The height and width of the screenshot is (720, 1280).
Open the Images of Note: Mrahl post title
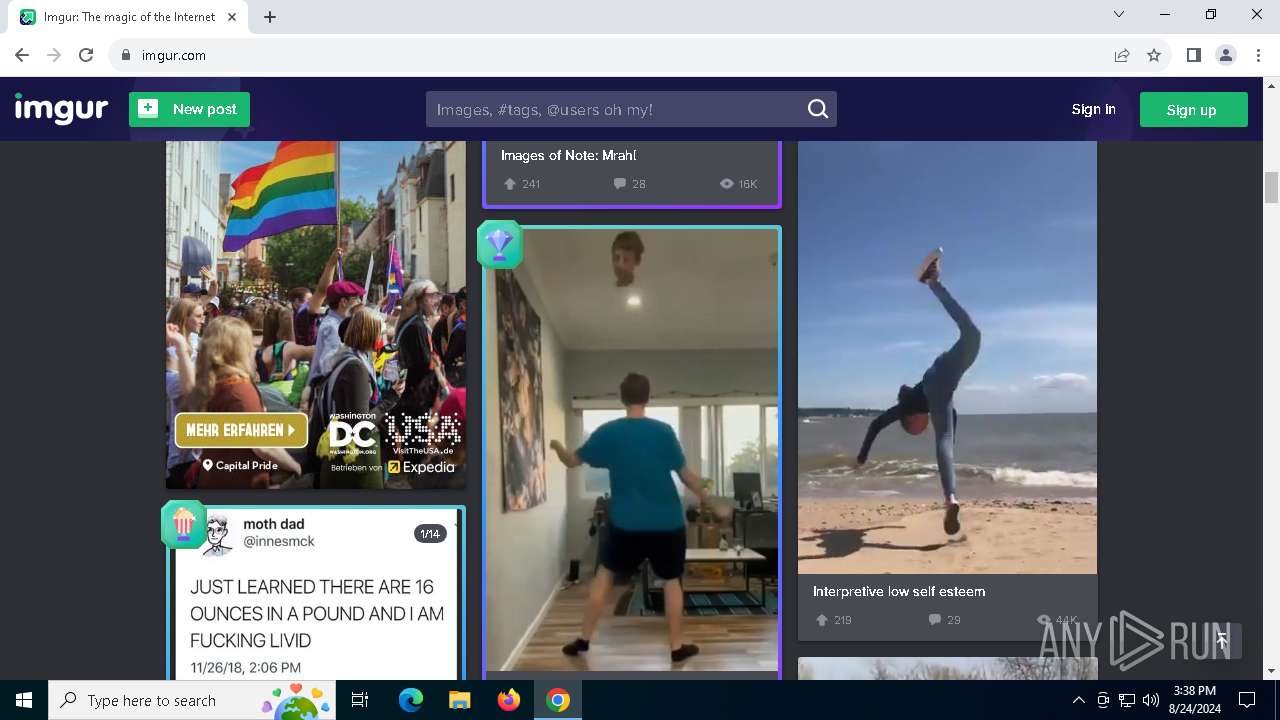click(568, 155)
